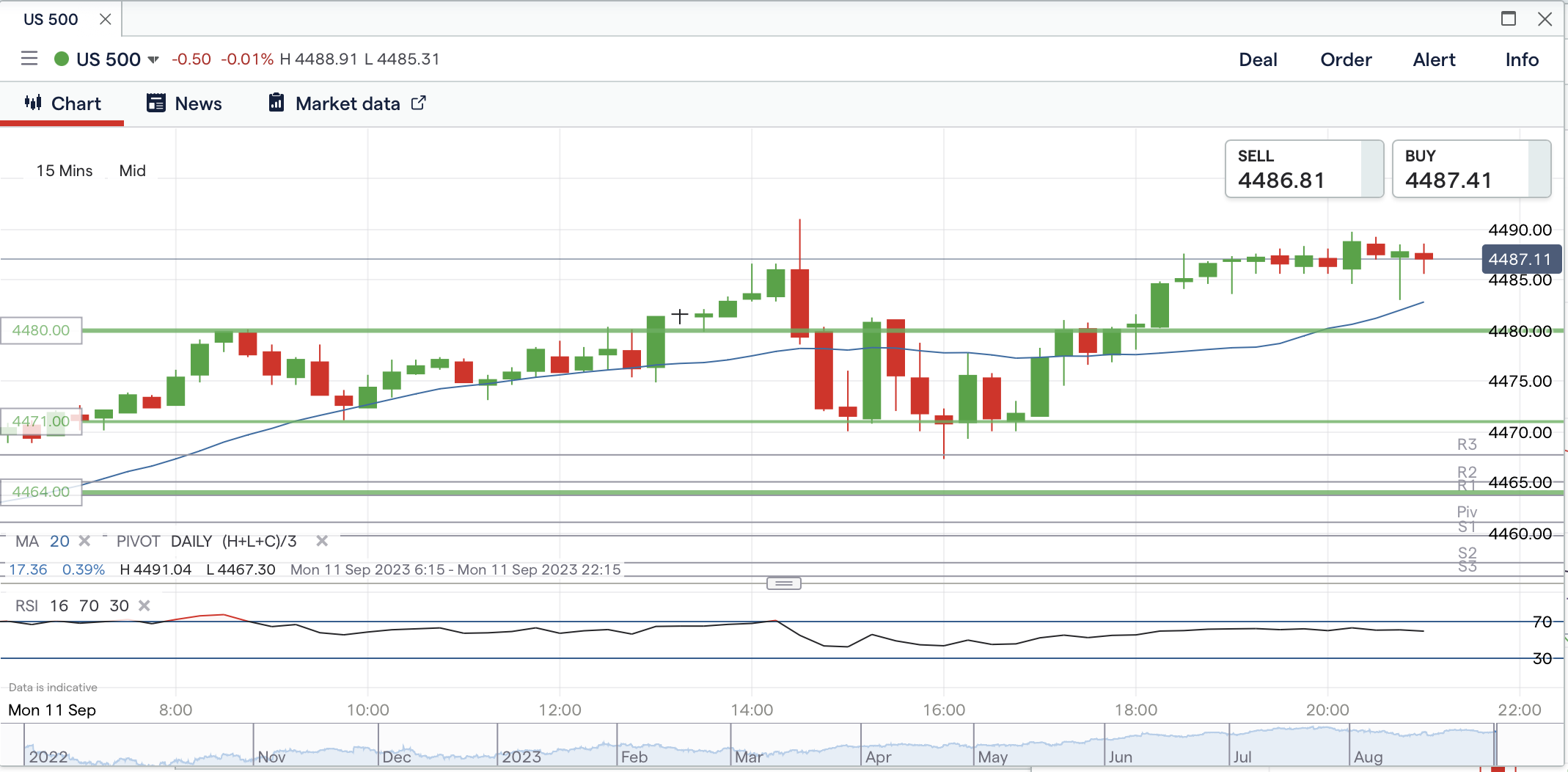Viewport: 1568px width, 772px height.
Task: Change the pivot DAILY period setting
Action: click(x=191, y=542)
